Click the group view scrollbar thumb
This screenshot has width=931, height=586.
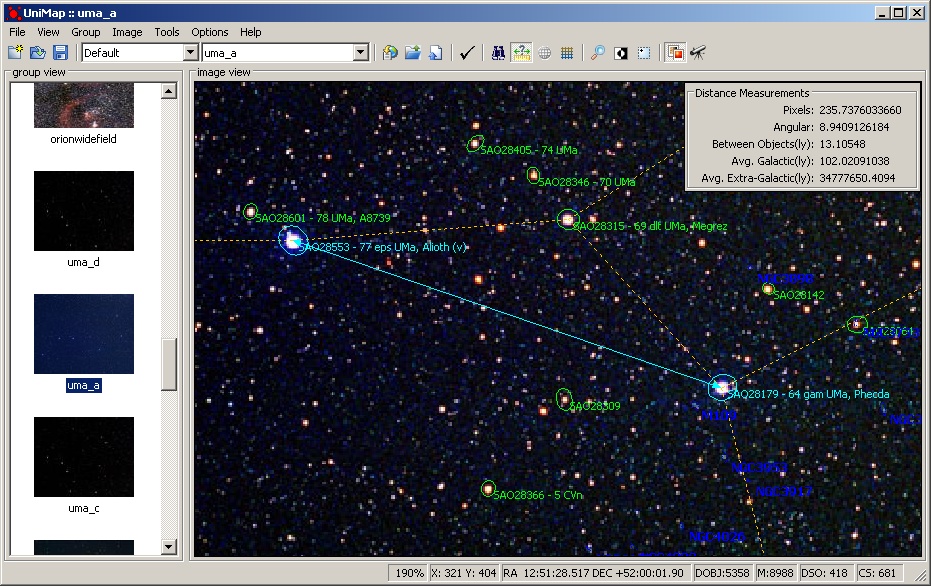[x=169, y=365]
